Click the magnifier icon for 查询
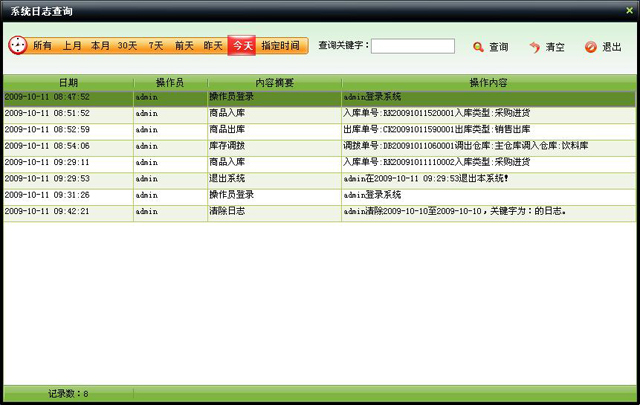The image size is (640, 405). [478, 47]
